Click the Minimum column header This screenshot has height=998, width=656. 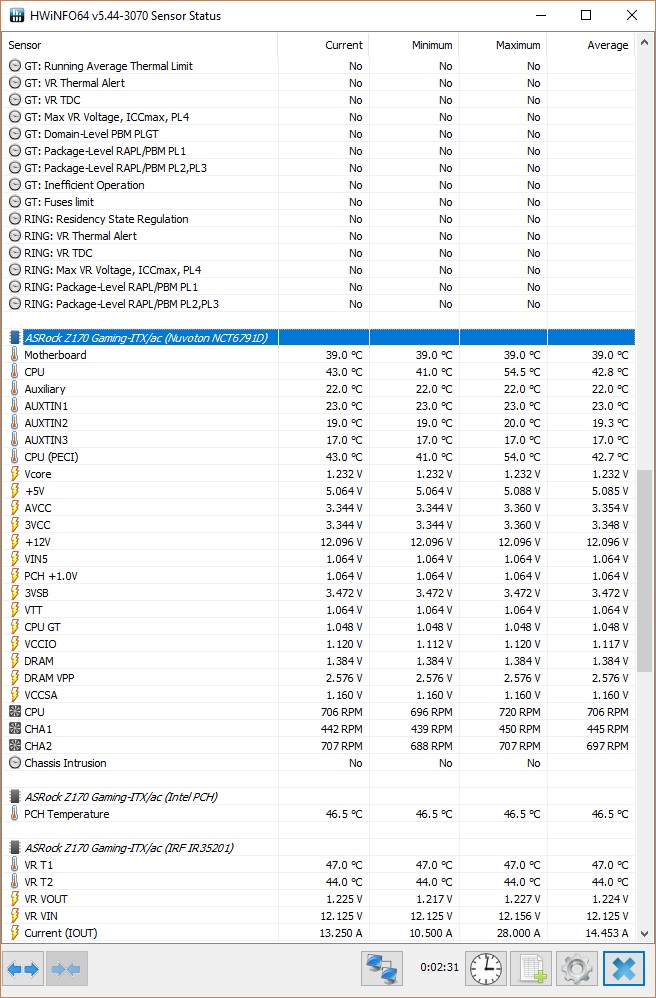click(x=414, y=45)
